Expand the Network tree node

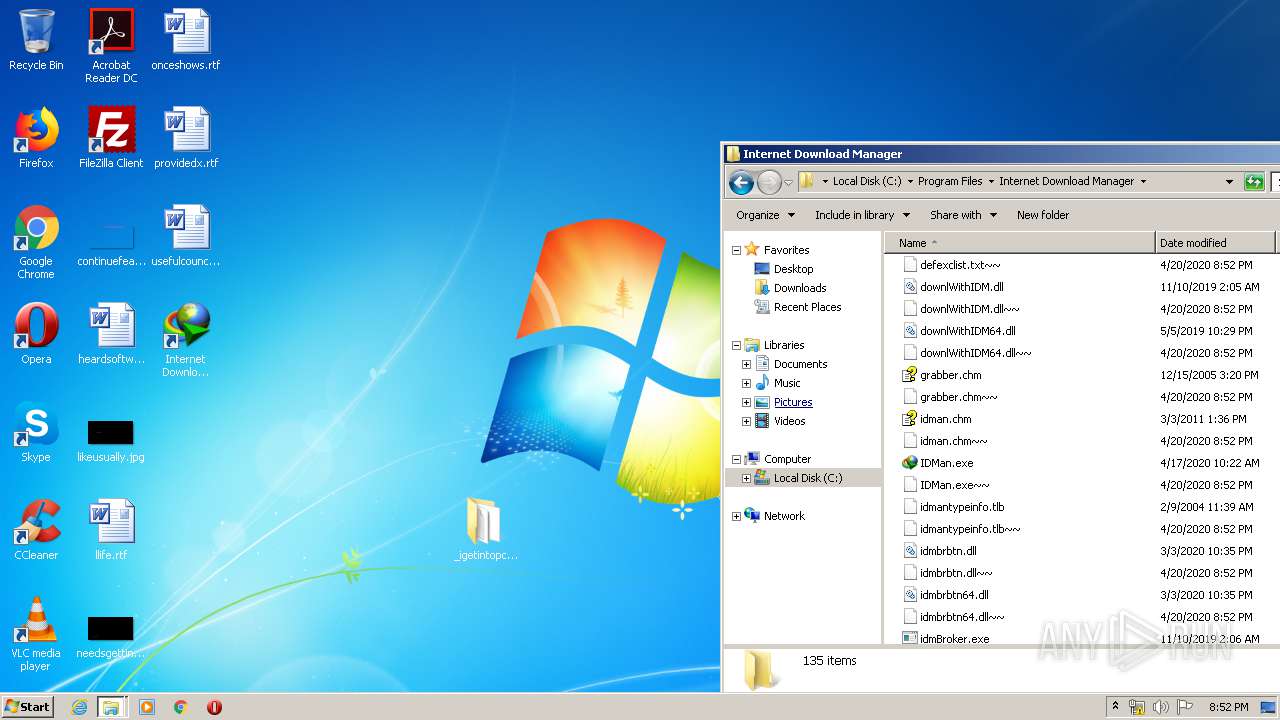click(x=736, y=516)
